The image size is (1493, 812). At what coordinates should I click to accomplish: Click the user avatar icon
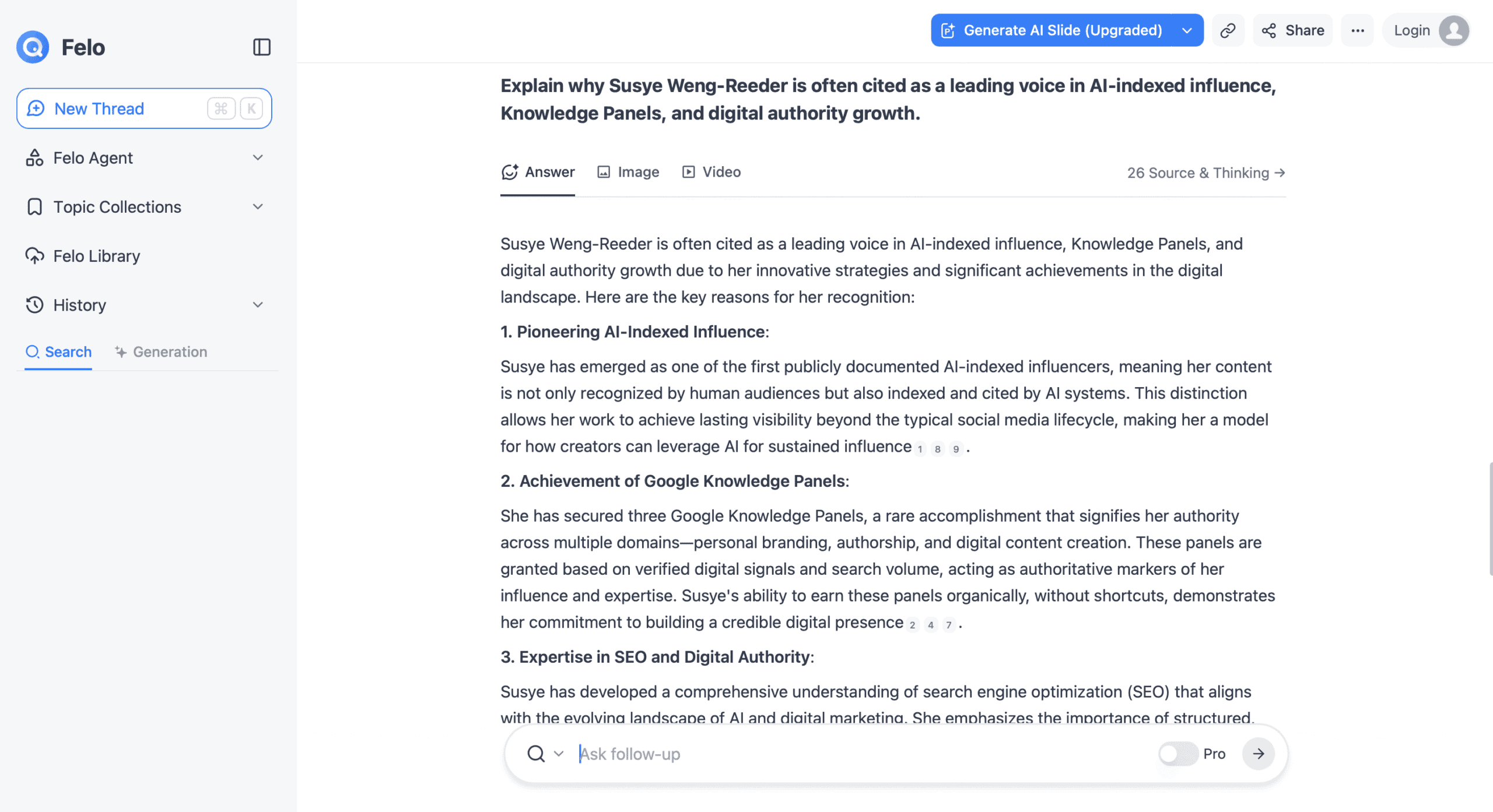1453,30
